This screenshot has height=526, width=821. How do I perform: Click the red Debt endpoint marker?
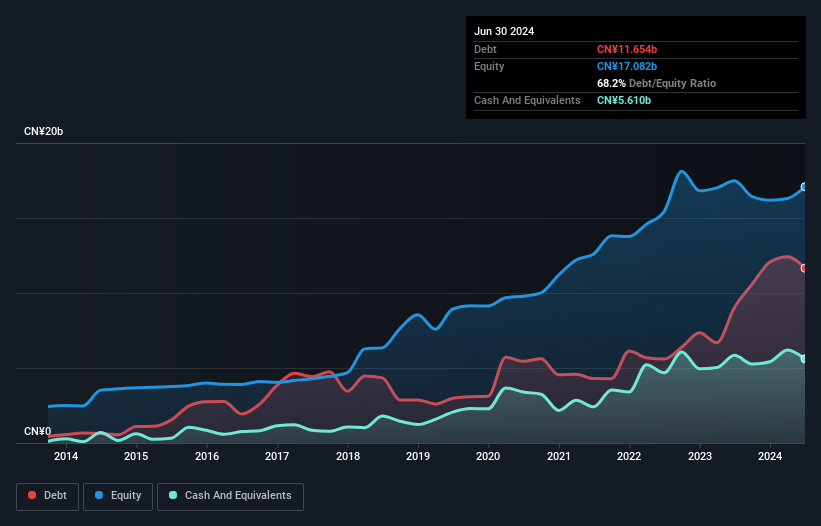(x=805, y=268)
